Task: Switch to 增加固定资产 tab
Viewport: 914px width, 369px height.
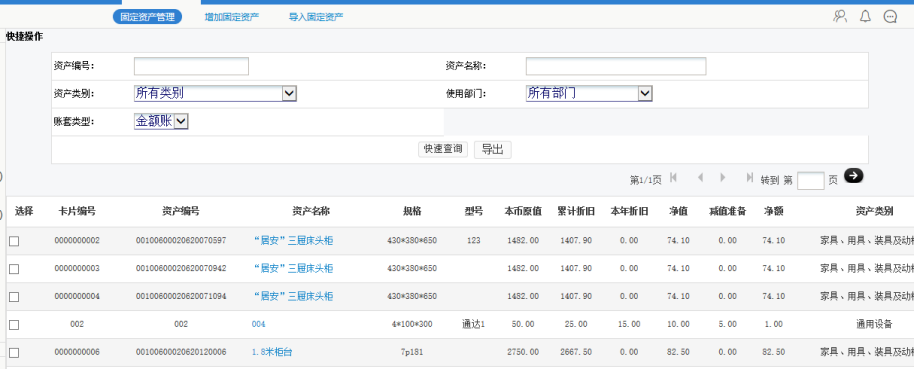Action: coord(232,17)
